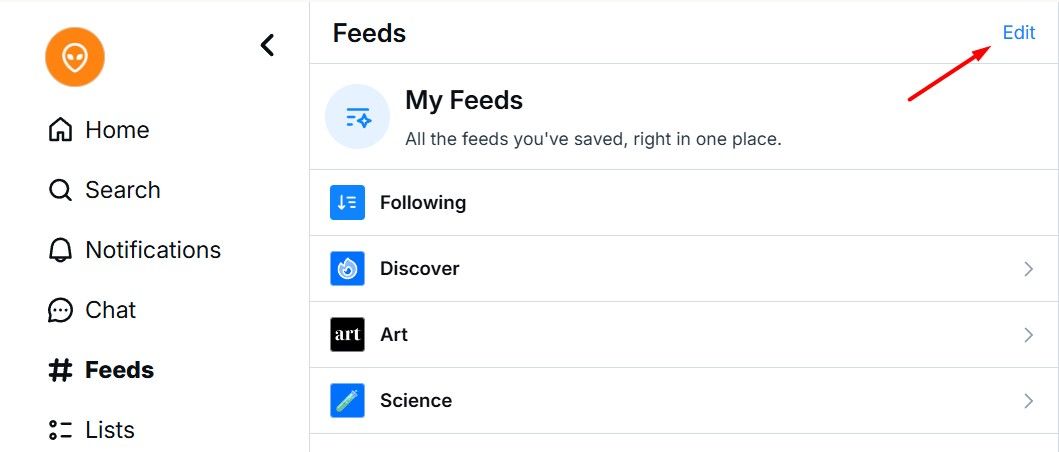Go to the Home menu label
This screenshot has width=1059, height=452.
click(x=117, y=130)
